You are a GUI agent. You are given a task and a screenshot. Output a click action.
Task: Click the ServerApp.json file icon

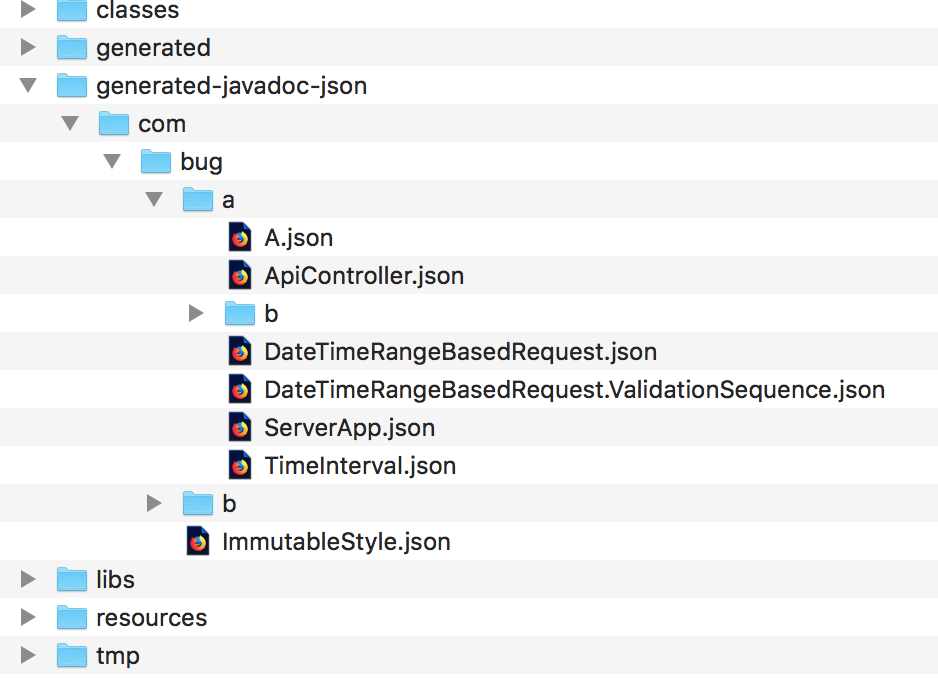pyautogui.click(x=240, y=427)
